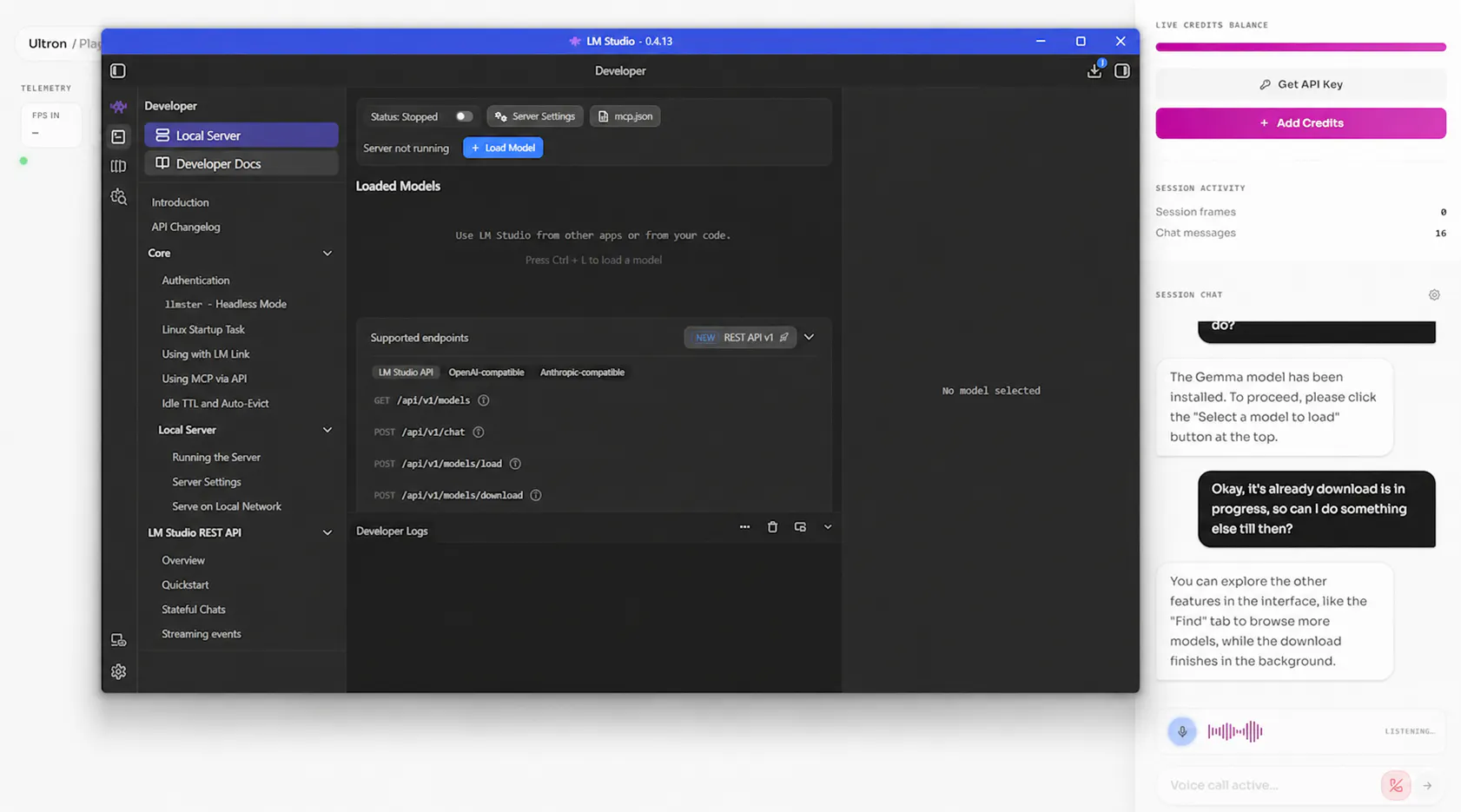Screen dimensions: 1461x812
Task: Open llmster - Headless Mode docs page
Action: tap(226, 304)
